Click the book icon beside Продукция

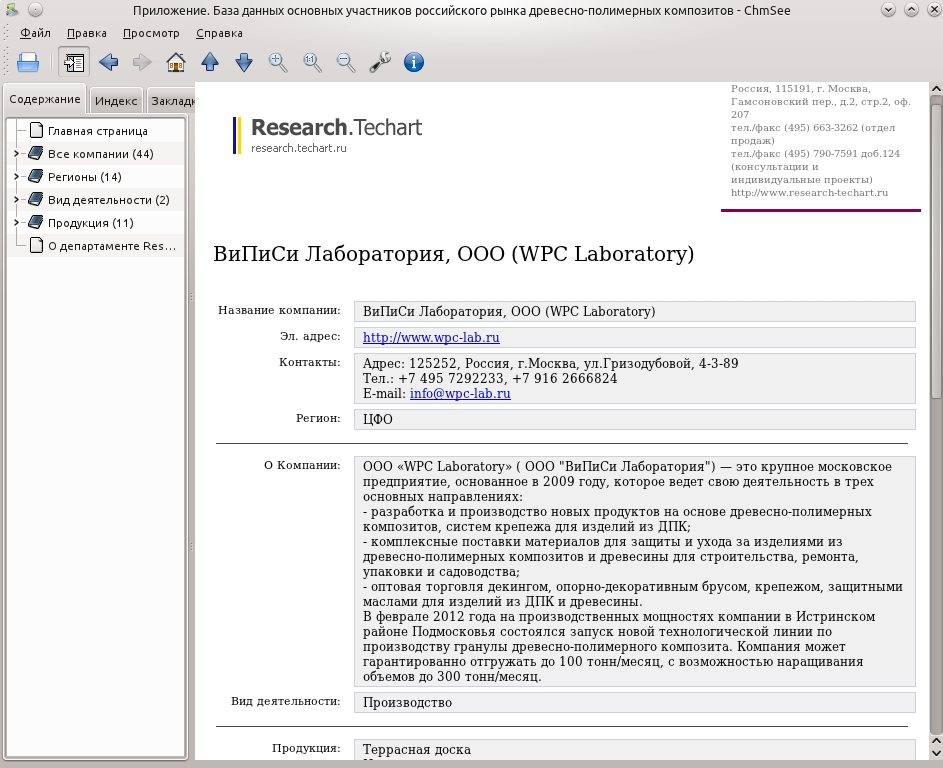[36, 222]
